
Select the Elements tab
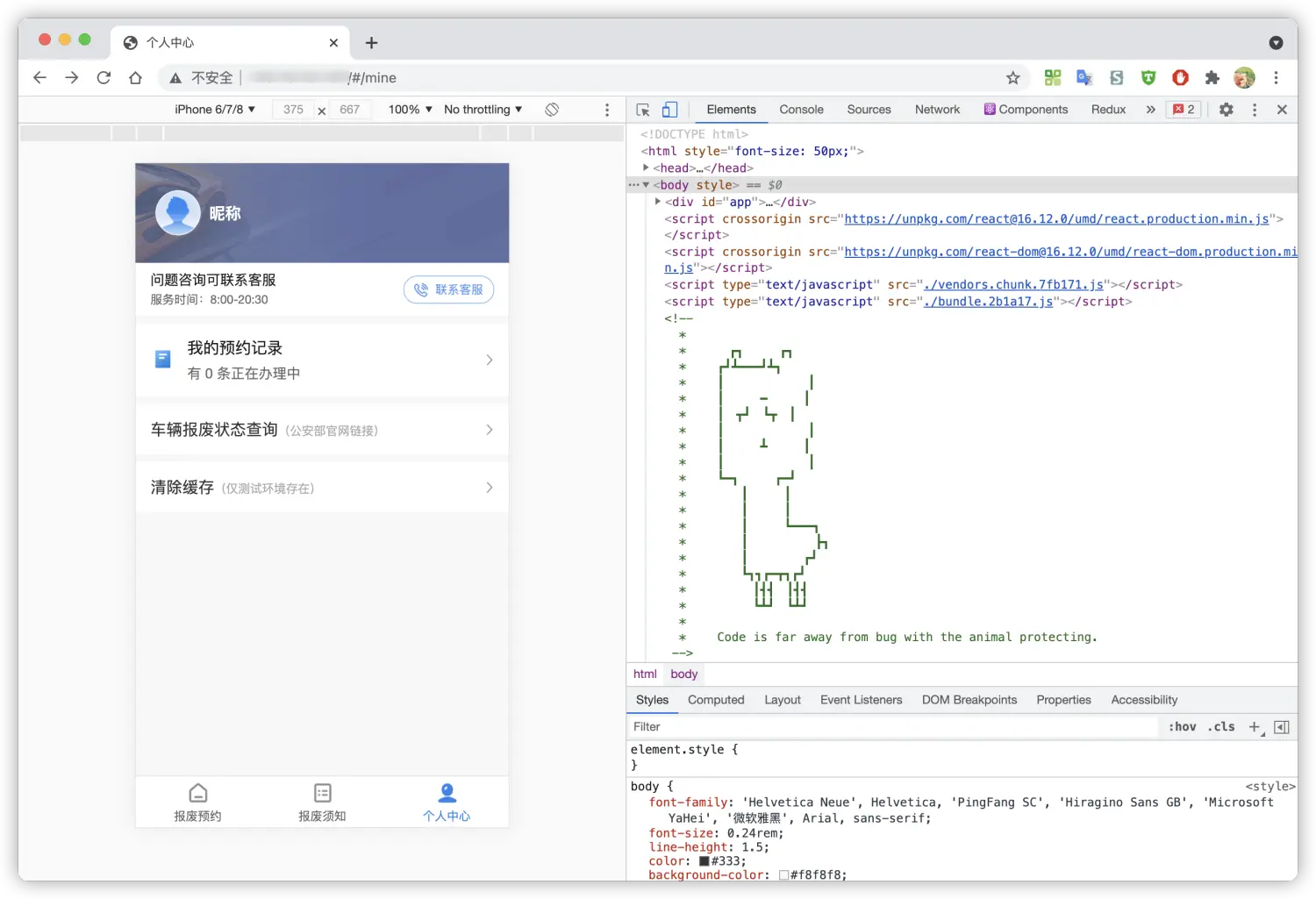point(731,110)
